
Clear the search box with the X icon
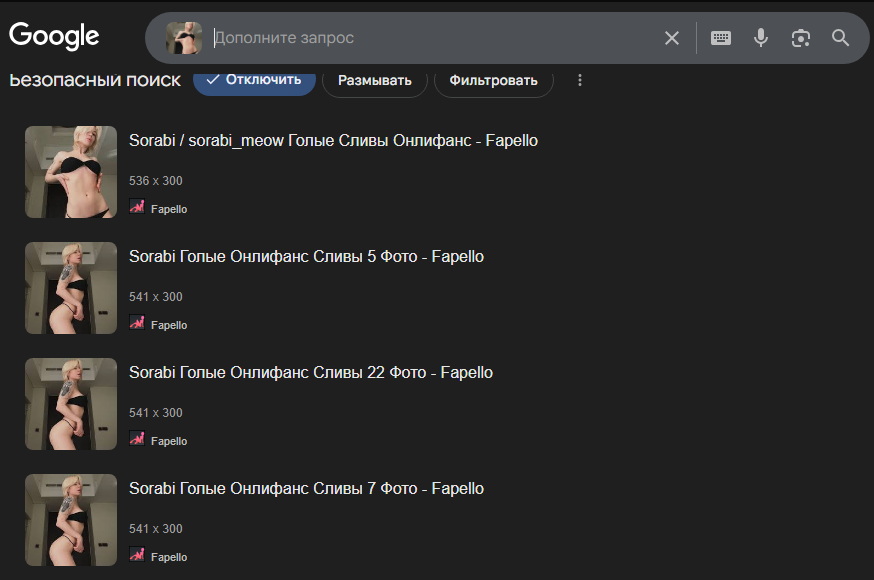coord(672,38)
